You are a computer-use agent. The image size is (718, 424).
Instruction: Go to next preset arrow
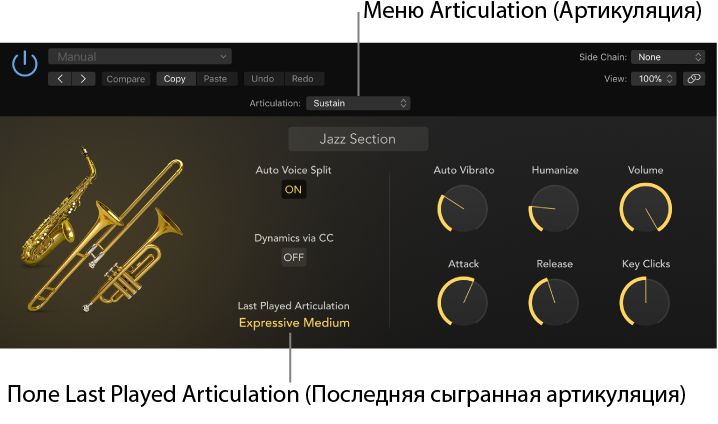tap(83, 79)
